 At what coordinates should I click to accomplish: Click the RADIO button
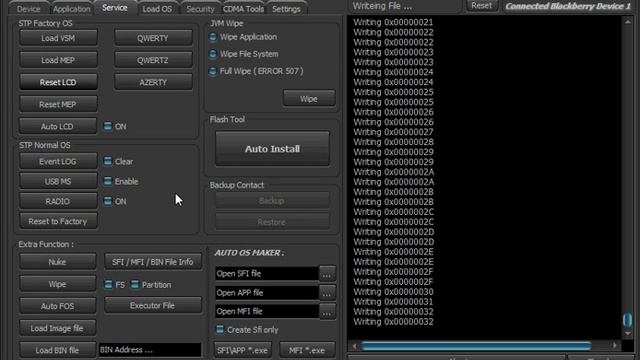click(x=58, y=201)
